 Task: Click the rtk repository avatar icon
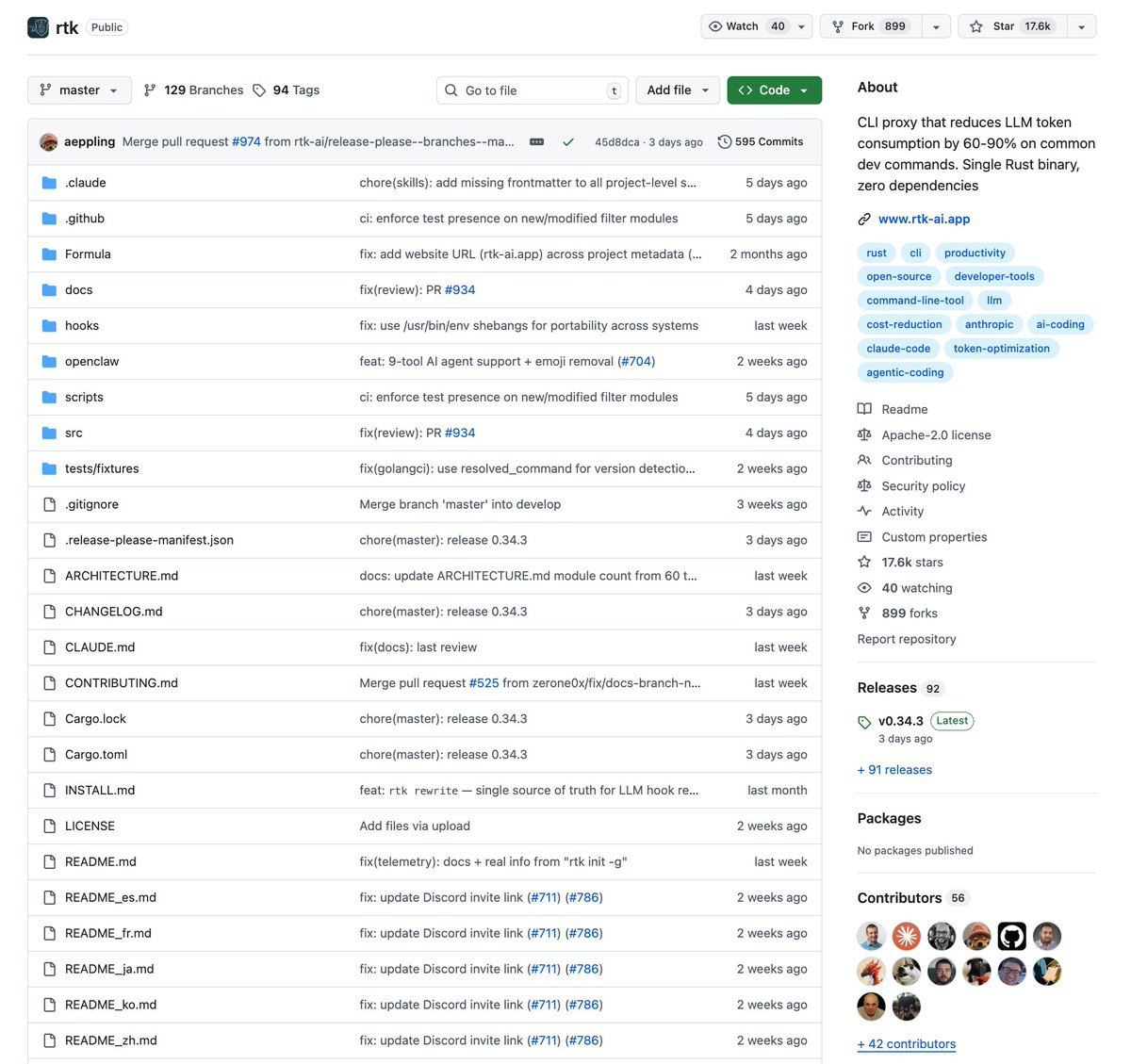click(38, 27)
